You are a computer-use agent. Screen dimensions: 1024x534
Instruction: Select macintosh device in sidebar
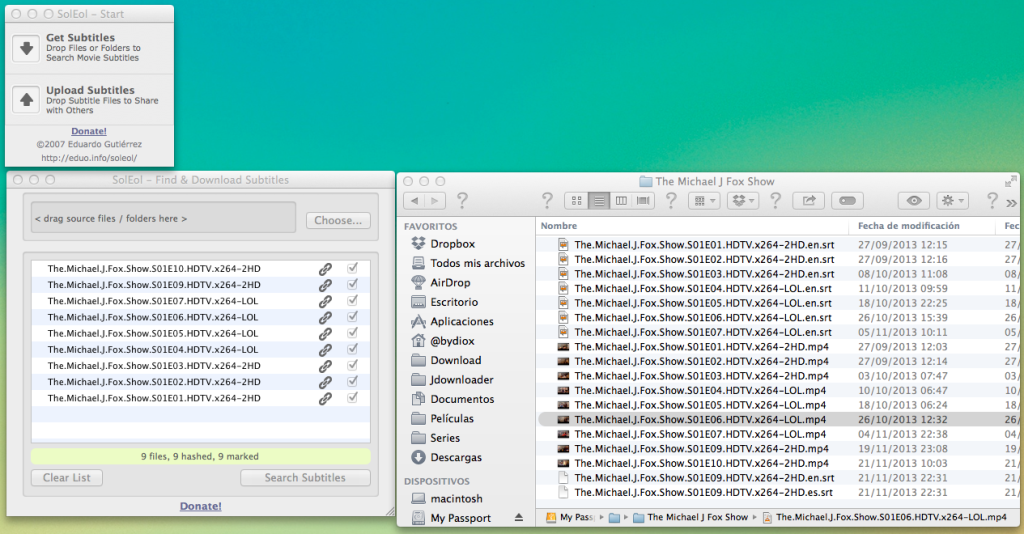[x=447, y=498]
